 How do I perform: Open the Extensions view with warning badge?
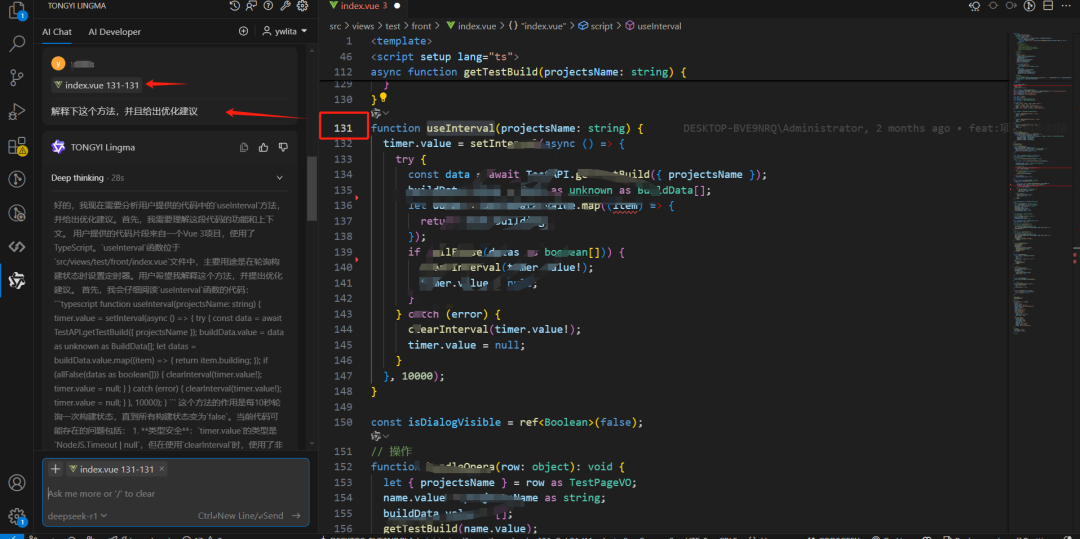click(x=17, y=146)
